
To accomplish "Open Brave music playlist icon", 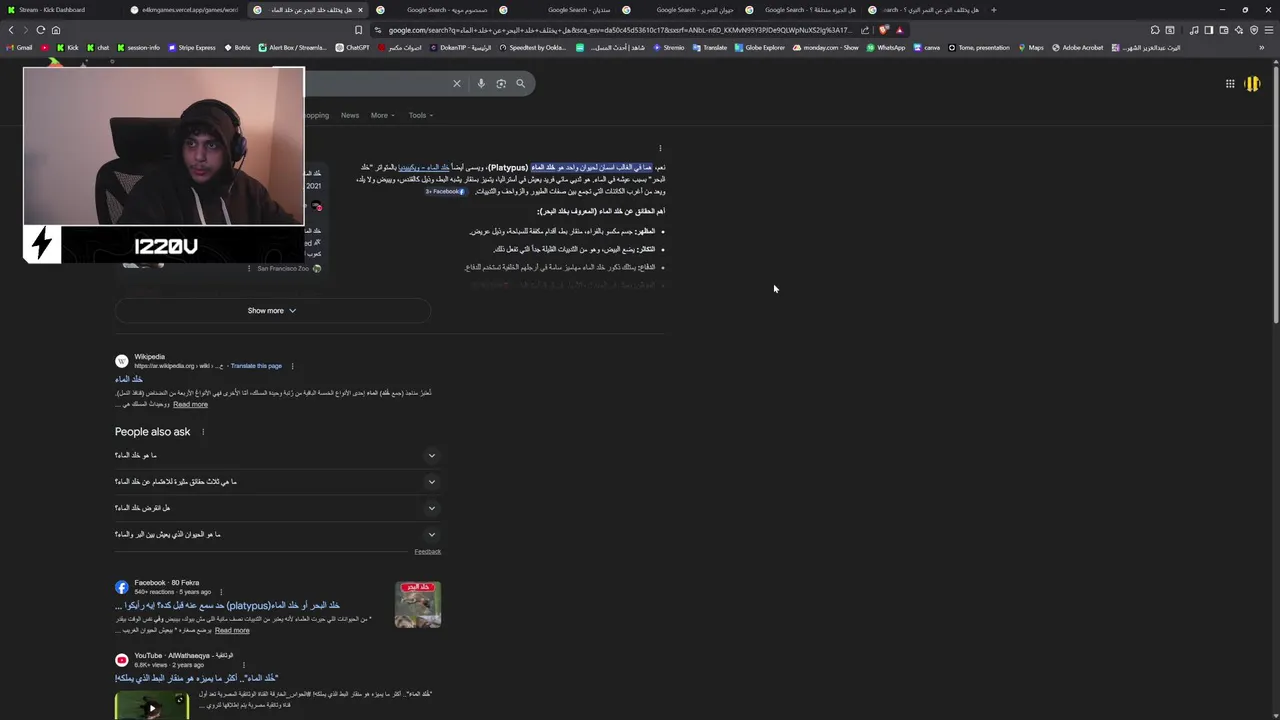I will [1194, 30].
